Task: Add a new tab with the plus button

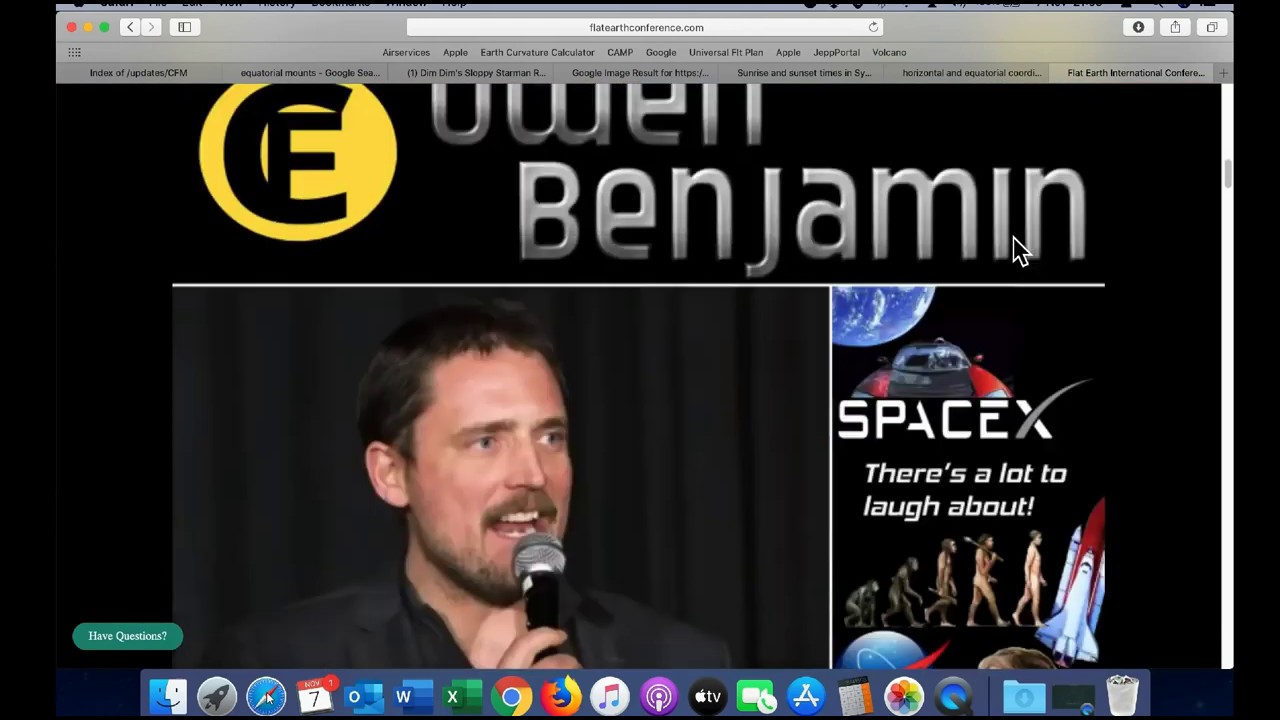Action: click(x=1222, y=73)
